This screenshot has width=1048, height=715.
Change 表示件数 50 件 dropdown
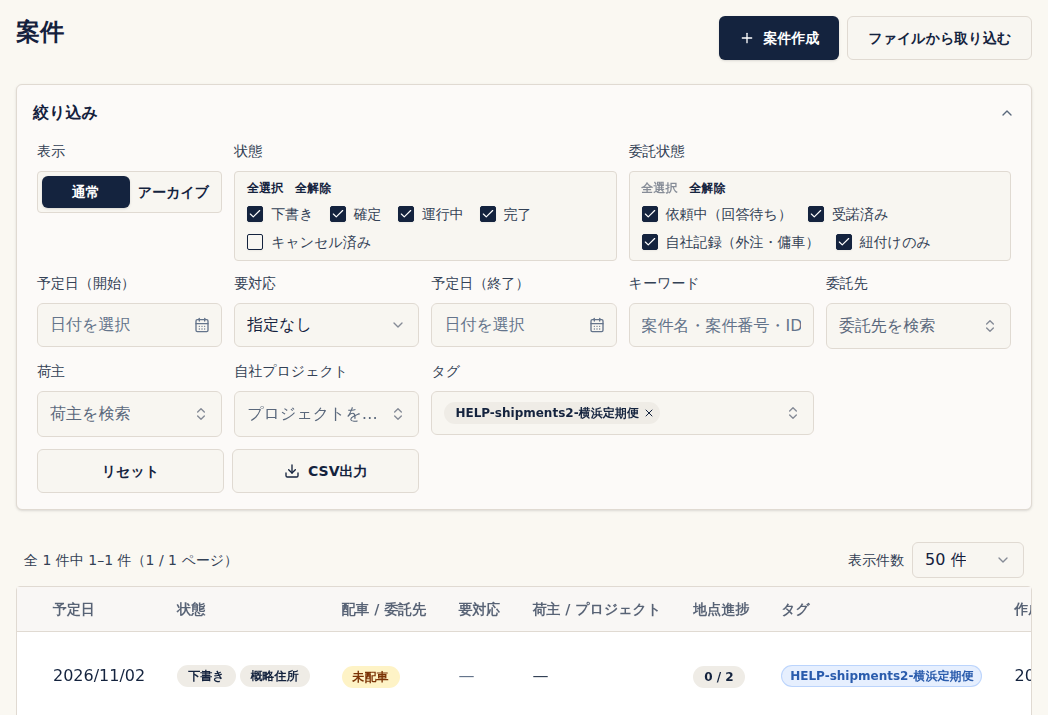967,560
